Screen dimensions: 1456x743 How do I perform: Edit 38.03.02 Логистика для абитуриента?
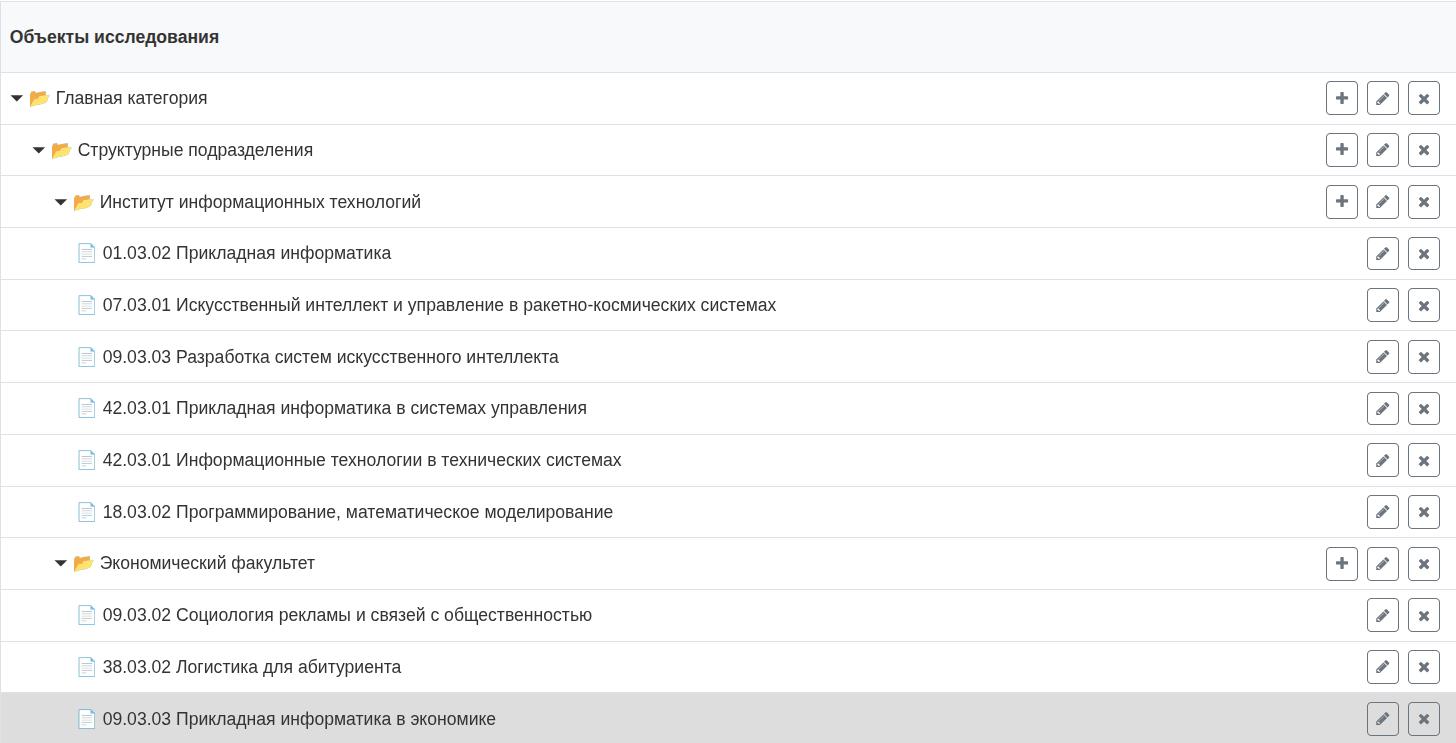point(1382,667)
